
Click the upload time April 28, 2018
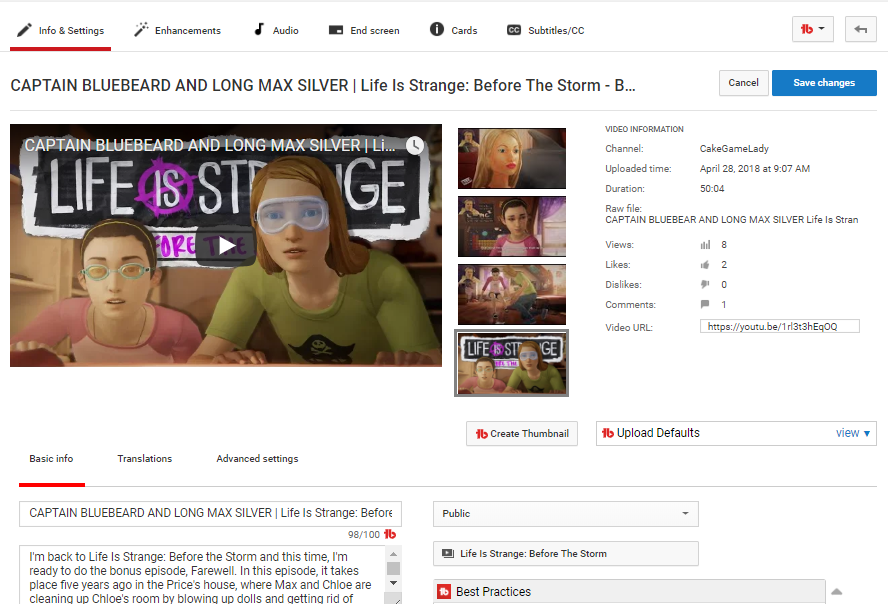[754, 169]
